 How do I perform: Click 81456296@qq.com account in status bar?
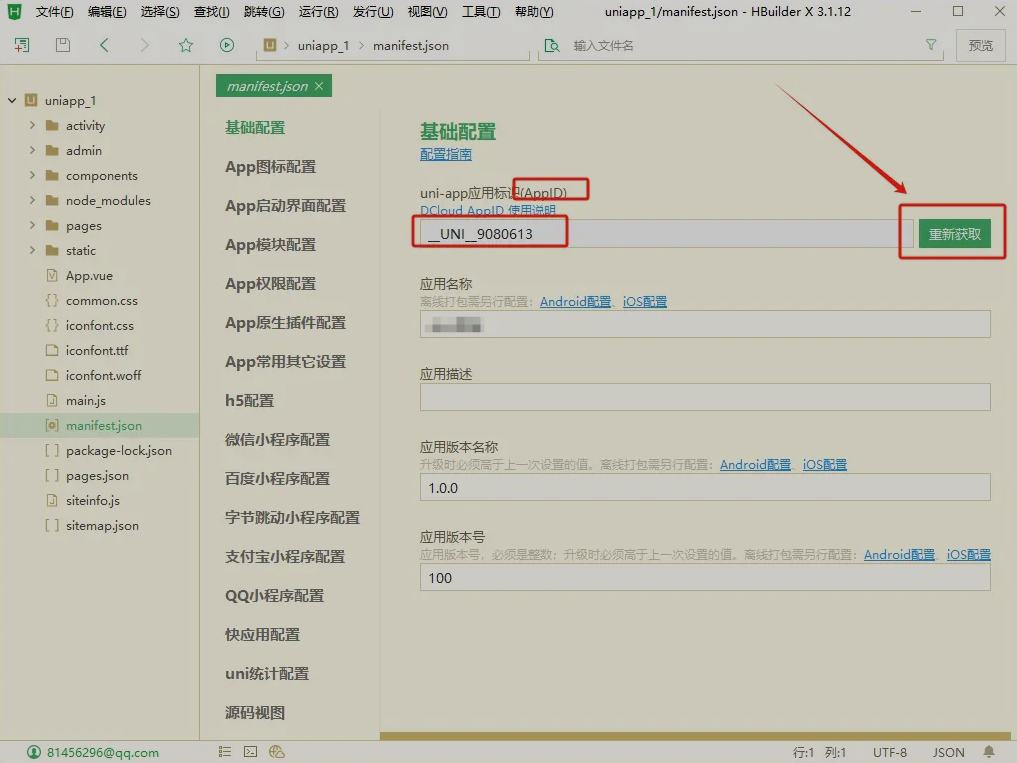102,752
